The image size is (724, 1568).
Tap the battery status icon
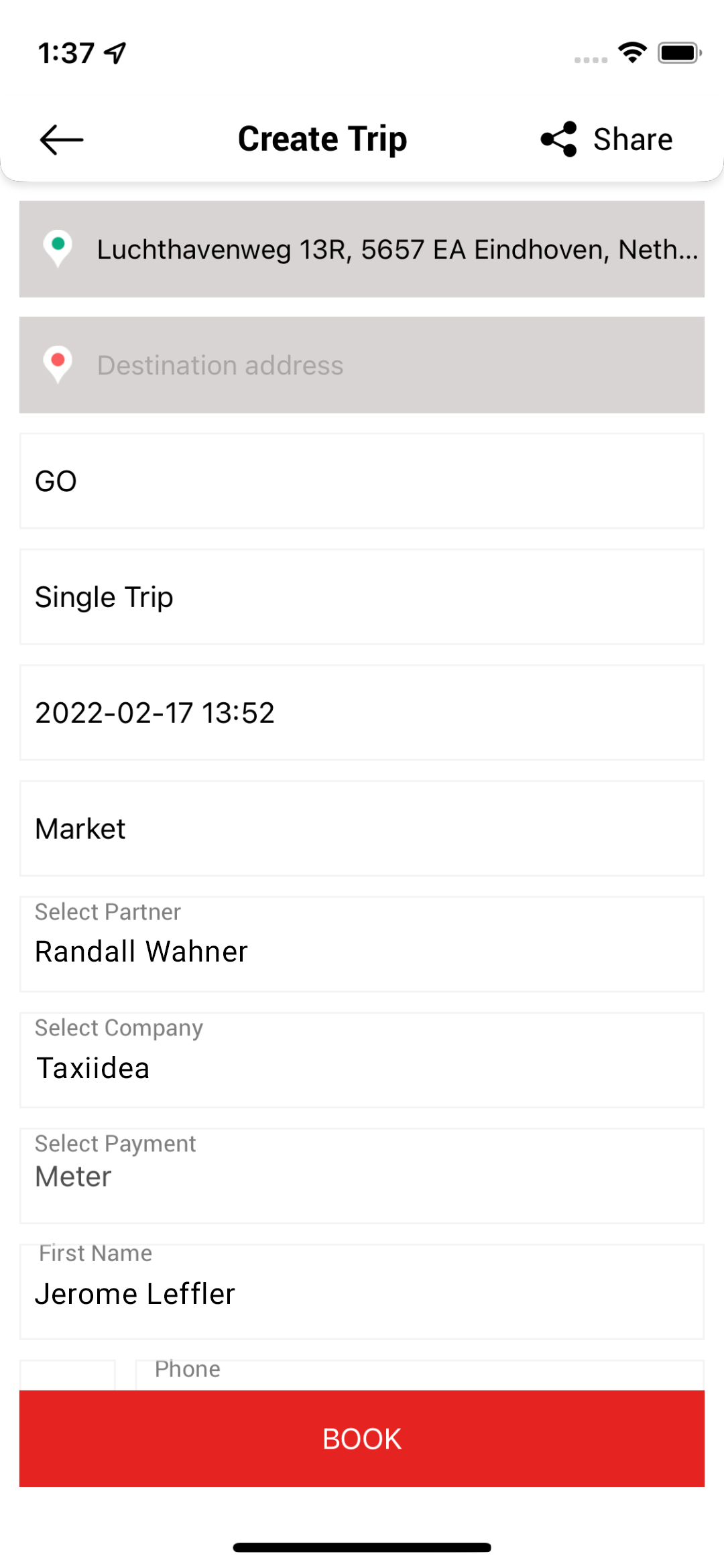coord(679,52)
